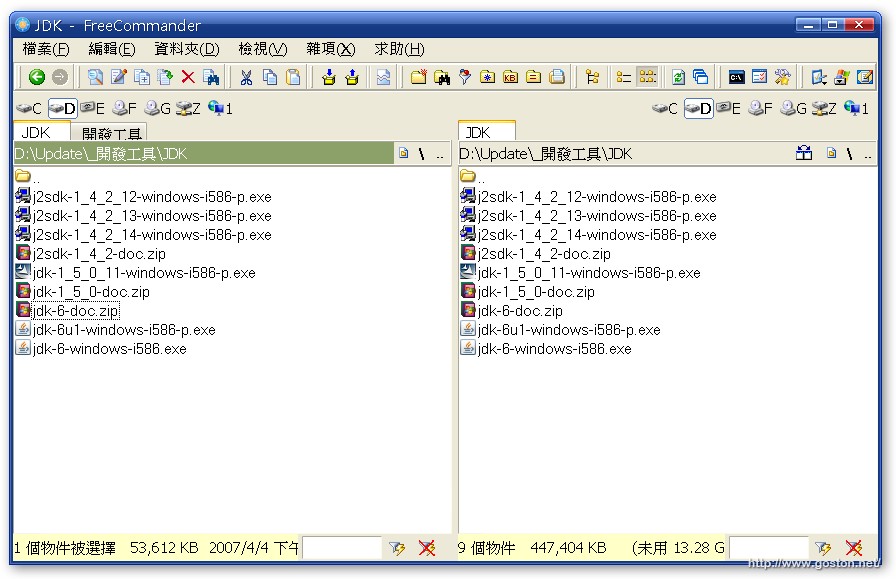Click the filter funnel icon

(465, 77)
